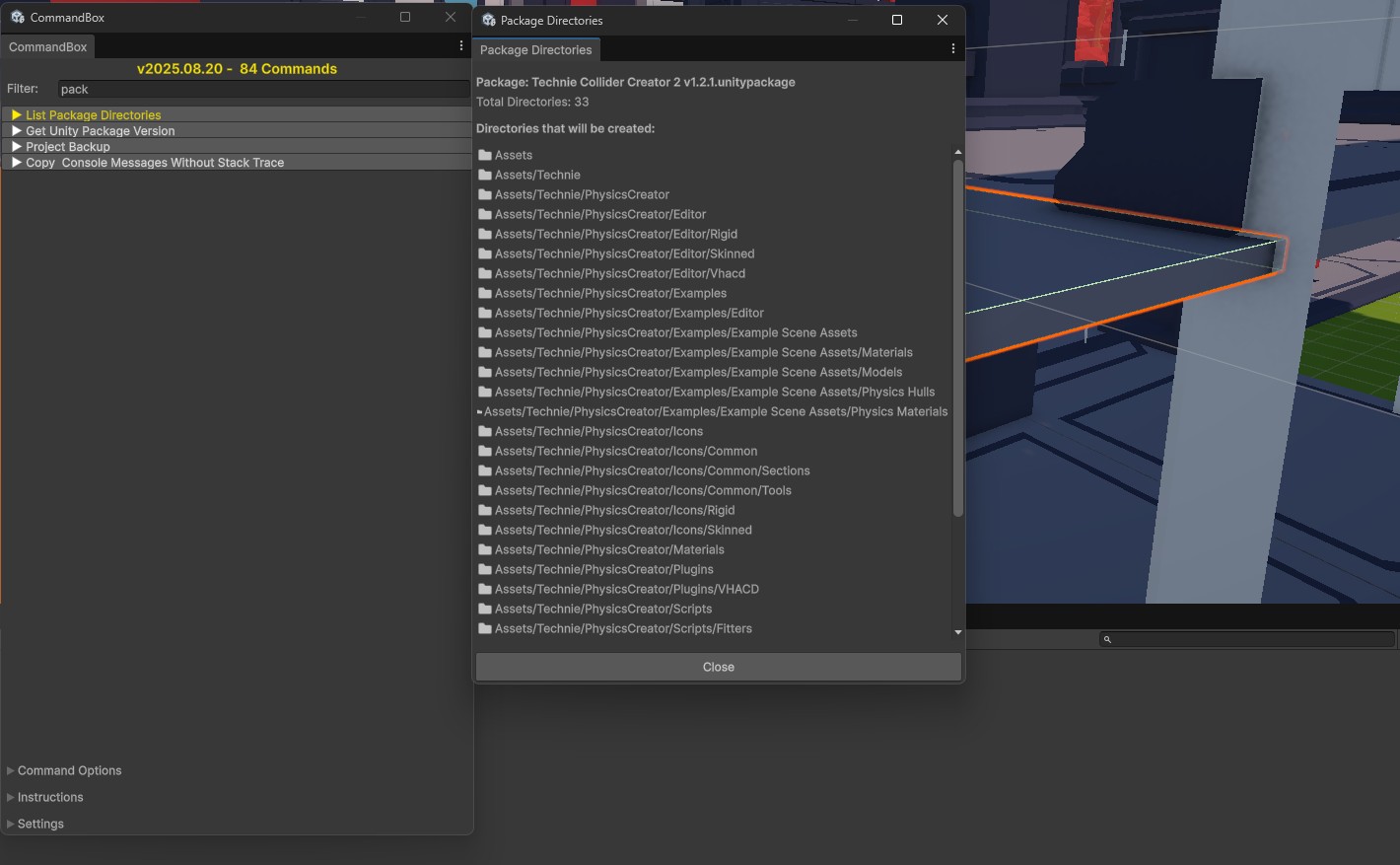Close the Package Directories dialog with Close button

point(719,667)
